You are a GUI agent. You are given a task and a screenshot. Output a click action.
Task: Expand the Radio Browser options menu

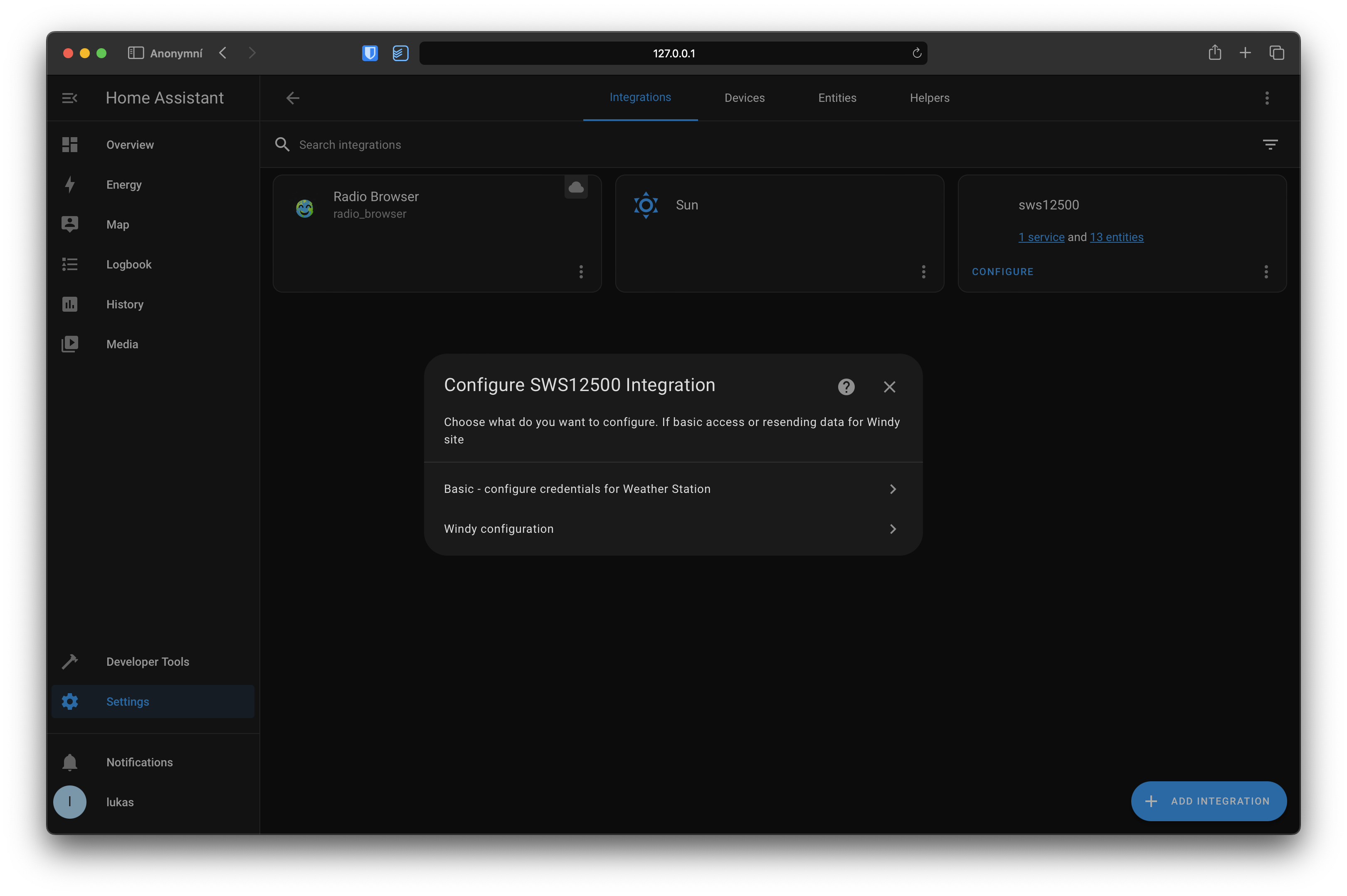point(581,272)
